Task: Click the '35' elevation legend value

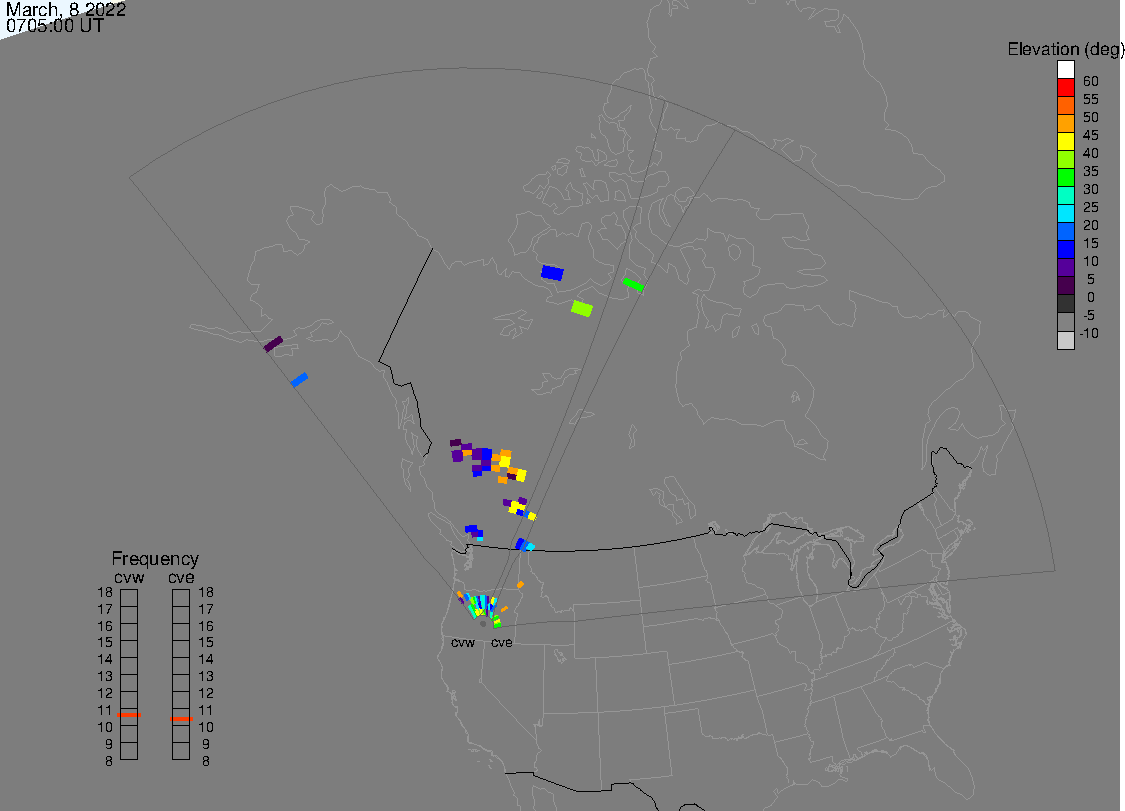Action: pyautogui.click(x=1091, y=171)
